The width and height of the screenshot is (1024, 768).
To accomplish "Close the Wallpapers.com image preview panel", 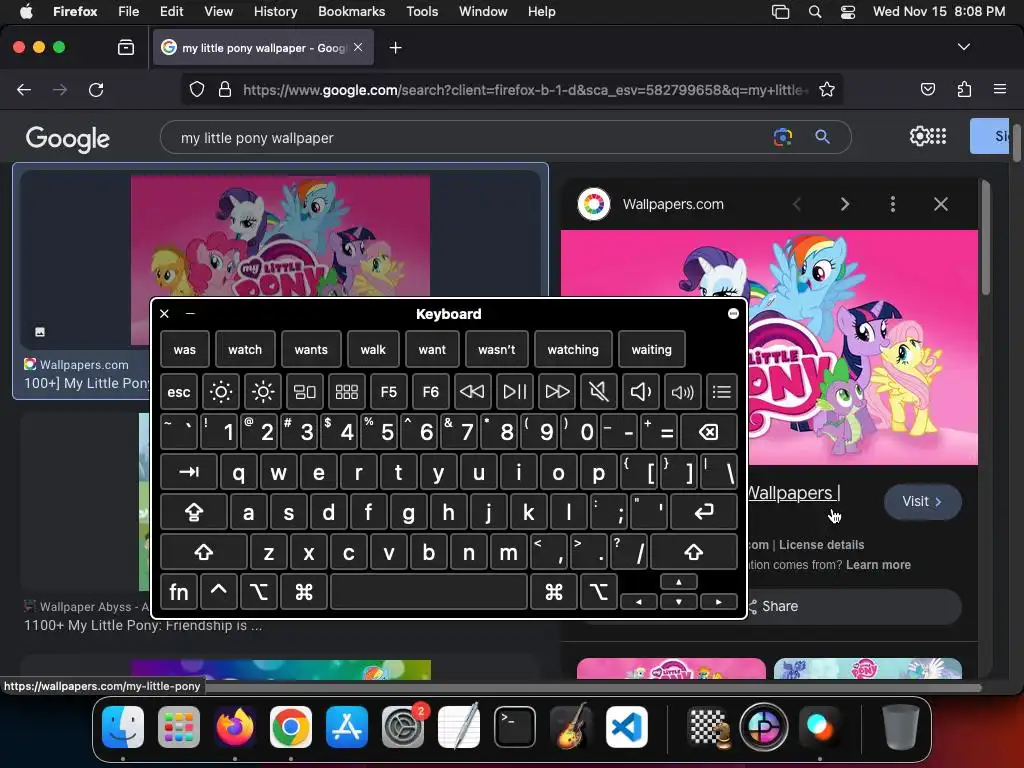I will (940, 204).
